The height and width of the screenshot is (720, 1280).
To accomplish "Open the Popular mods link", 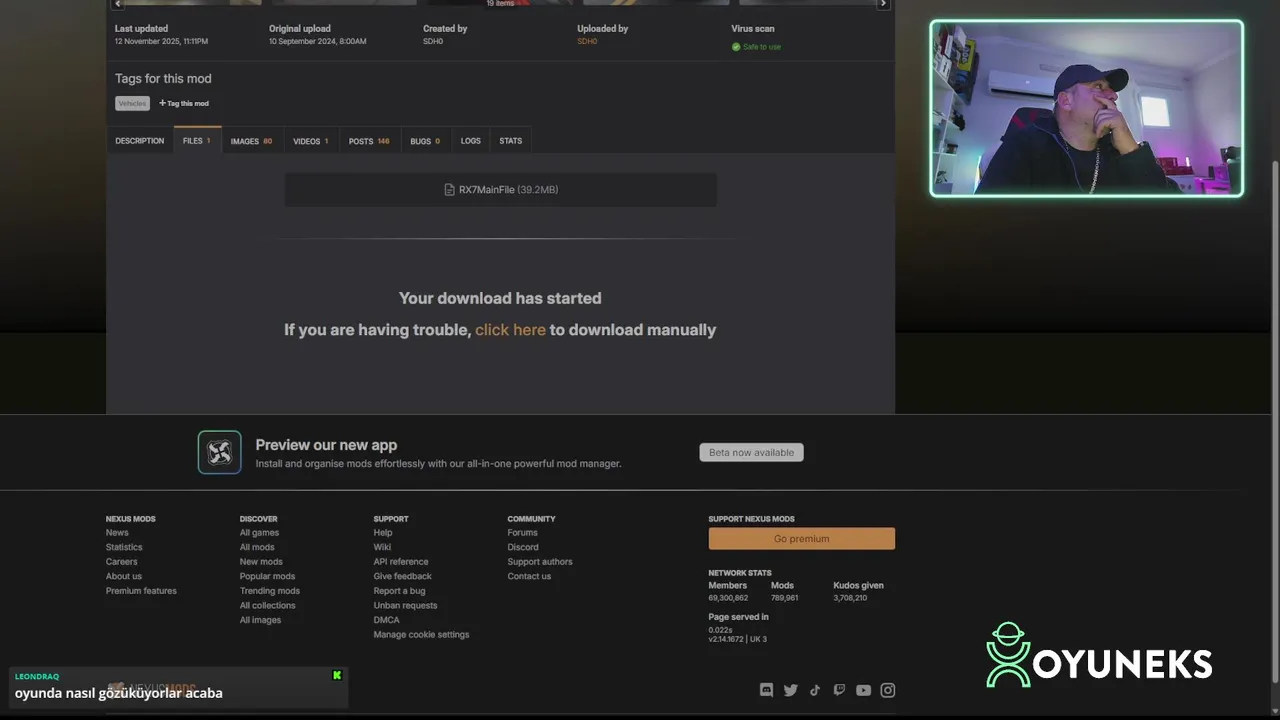I will point(267,576).
